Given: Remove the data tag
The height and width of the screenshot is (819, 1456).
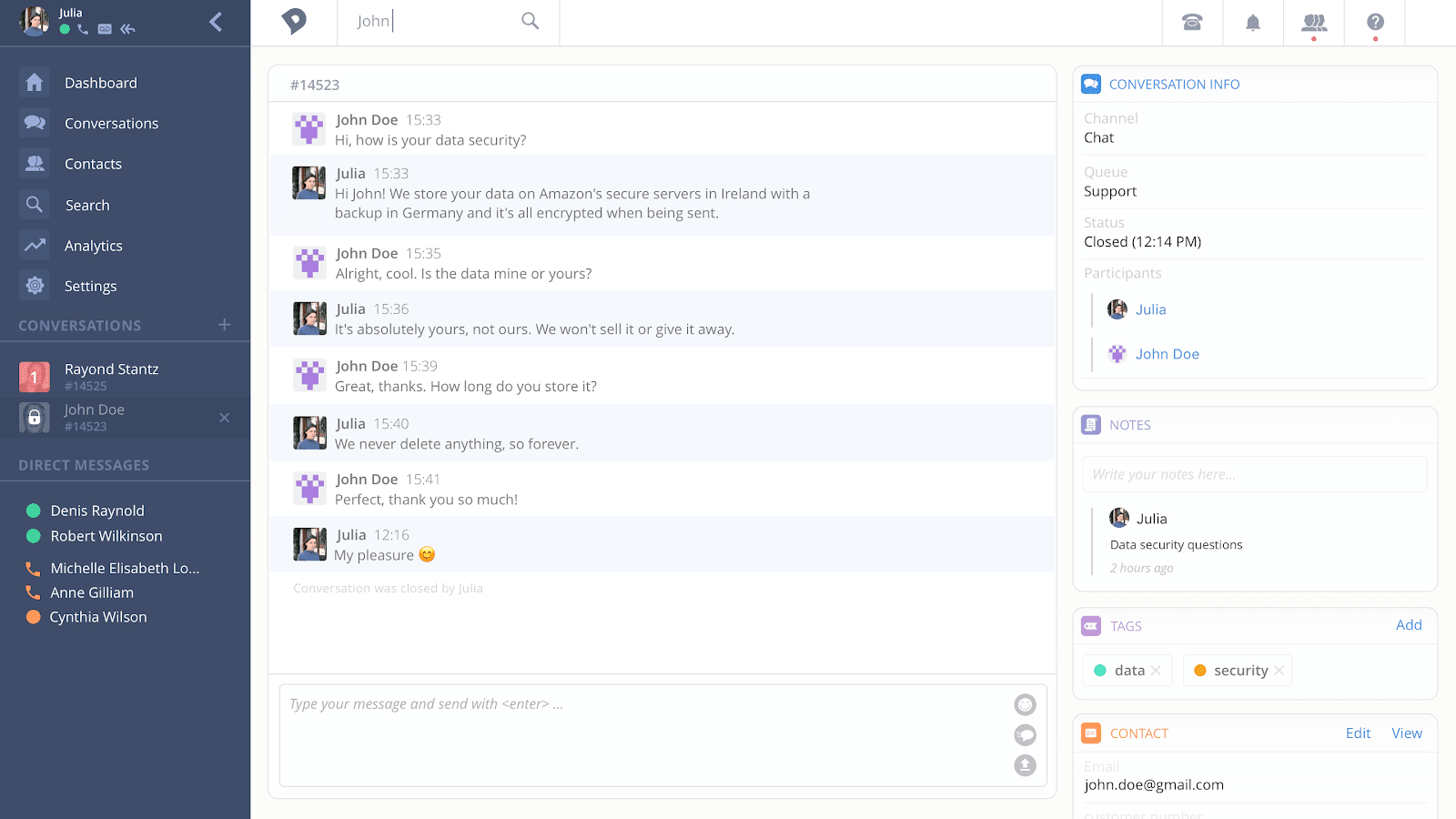Looking at the screenshot, I should click(1156, 671).
